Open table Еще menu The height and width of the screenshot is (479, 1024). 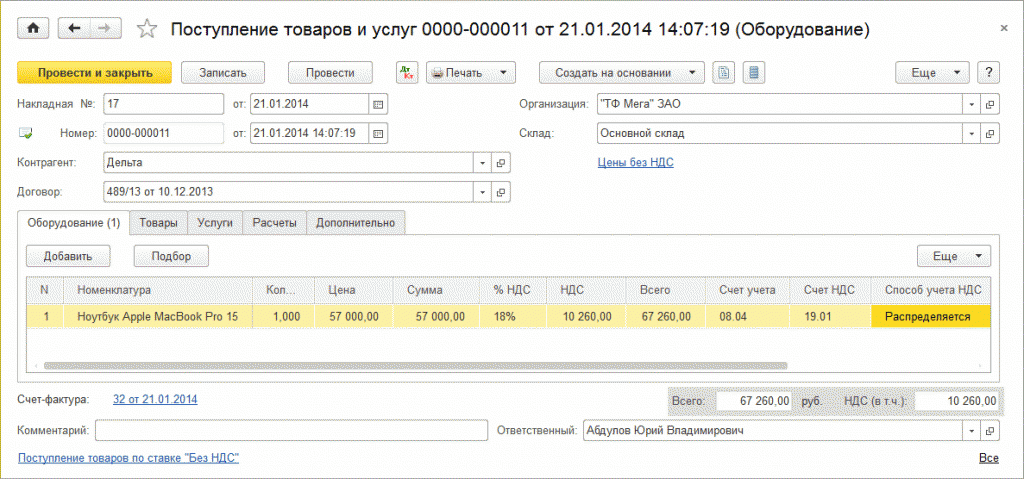[953, 256]
